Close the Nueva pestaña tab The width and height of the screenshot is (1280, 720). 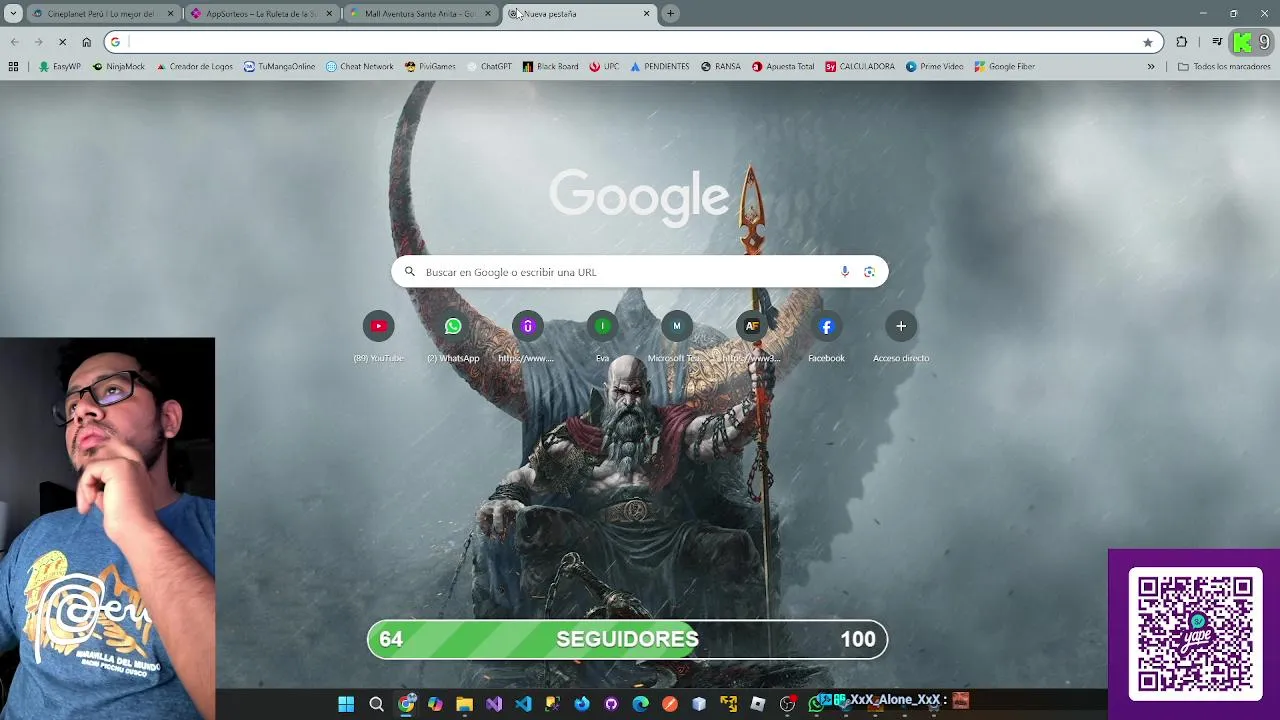pyautogui.click(x=646, y=14)
